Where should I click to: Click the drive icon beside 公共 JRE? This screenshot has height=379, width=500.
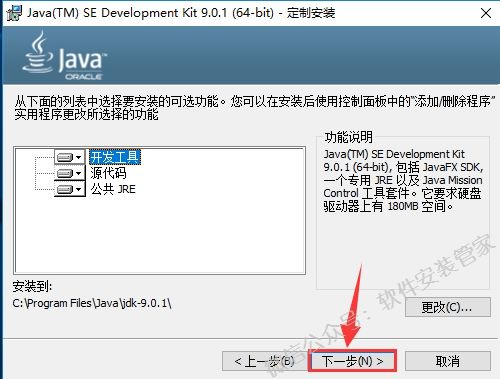65,189
